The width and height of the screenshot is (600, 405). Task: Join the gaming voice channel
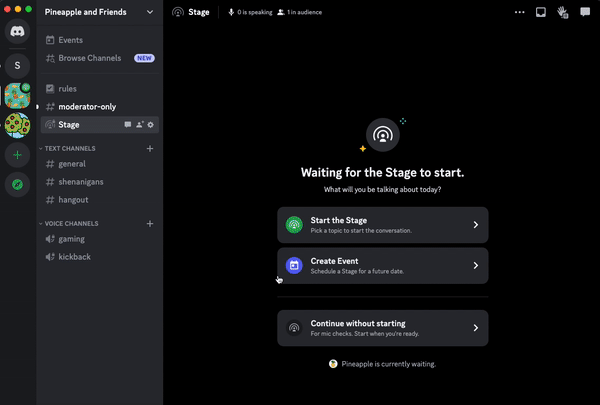coord(100,239)
